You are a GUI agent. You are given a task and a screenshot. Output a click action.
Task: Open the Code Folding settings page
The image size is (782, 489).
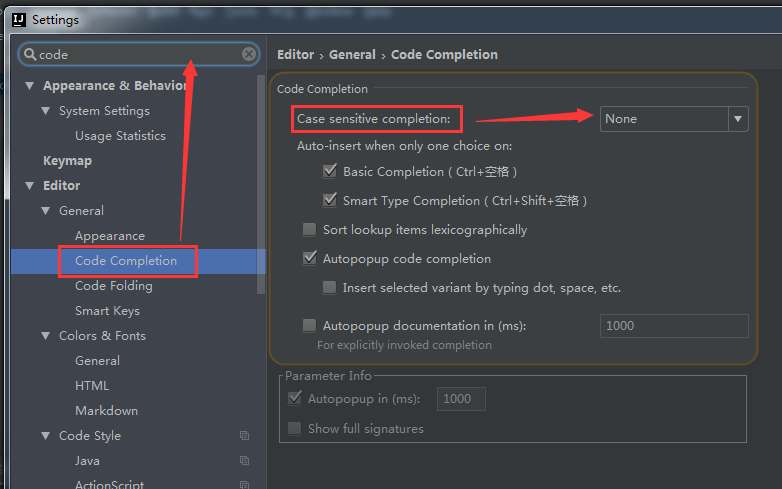[113, 286]
